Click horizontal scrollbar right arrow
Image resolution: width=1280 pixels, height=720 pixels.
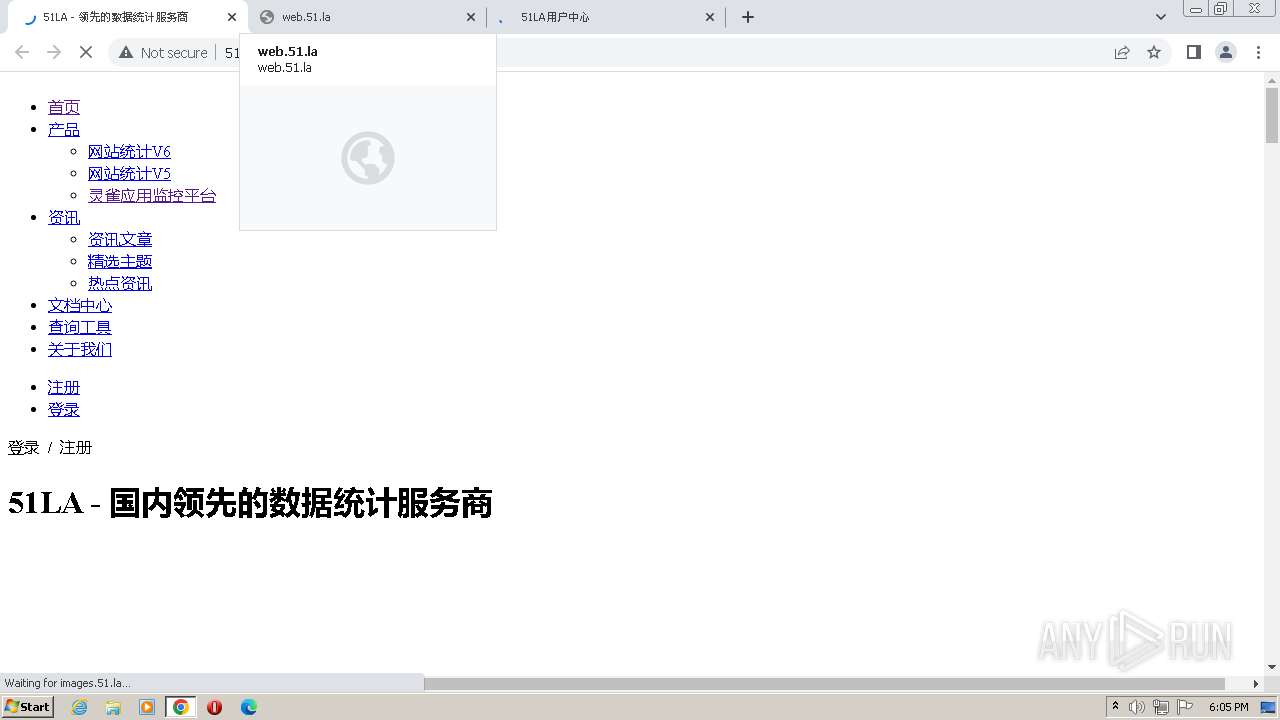(x=1256, y=684)
